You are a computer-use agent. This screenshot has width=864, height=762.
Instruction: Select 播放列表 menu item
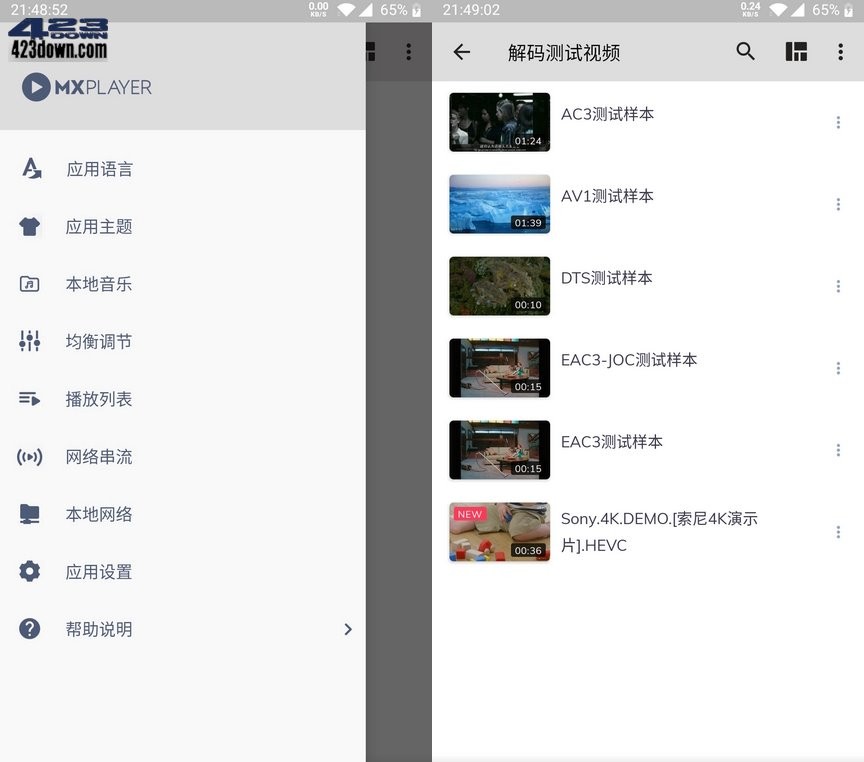click(x=99, y=399)
